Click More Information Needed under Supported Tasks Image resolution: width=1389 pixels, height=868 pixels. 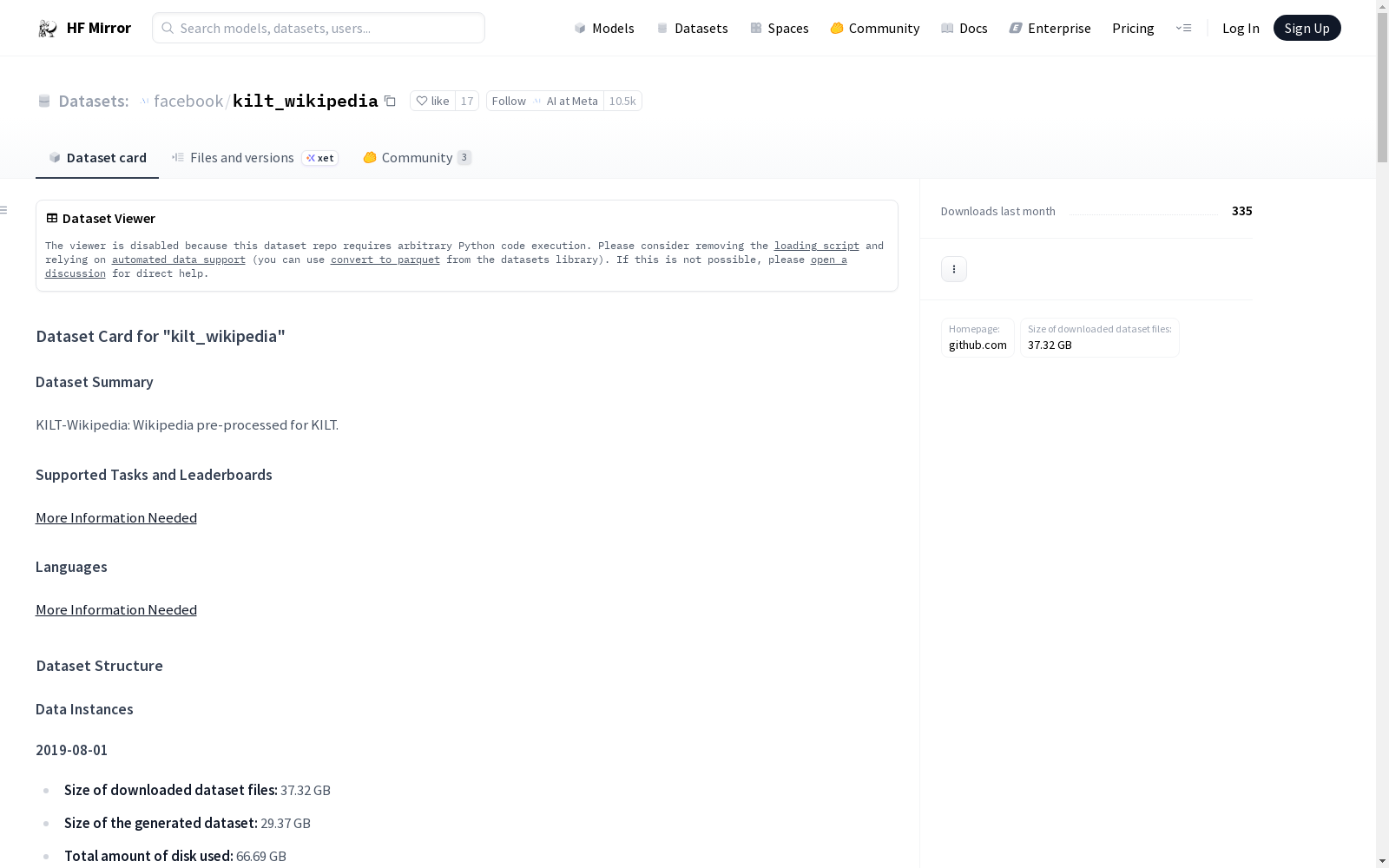(116, 517)
